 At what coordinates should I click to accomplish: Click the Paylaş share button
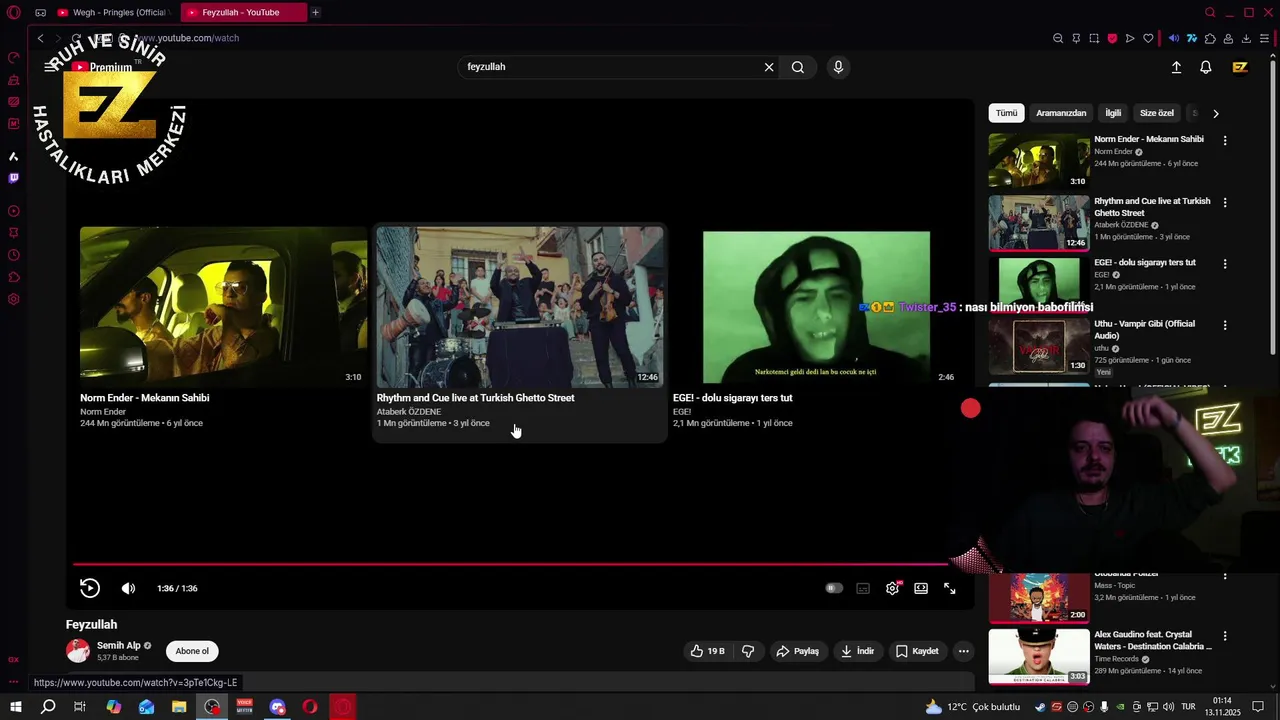point(798,651)
